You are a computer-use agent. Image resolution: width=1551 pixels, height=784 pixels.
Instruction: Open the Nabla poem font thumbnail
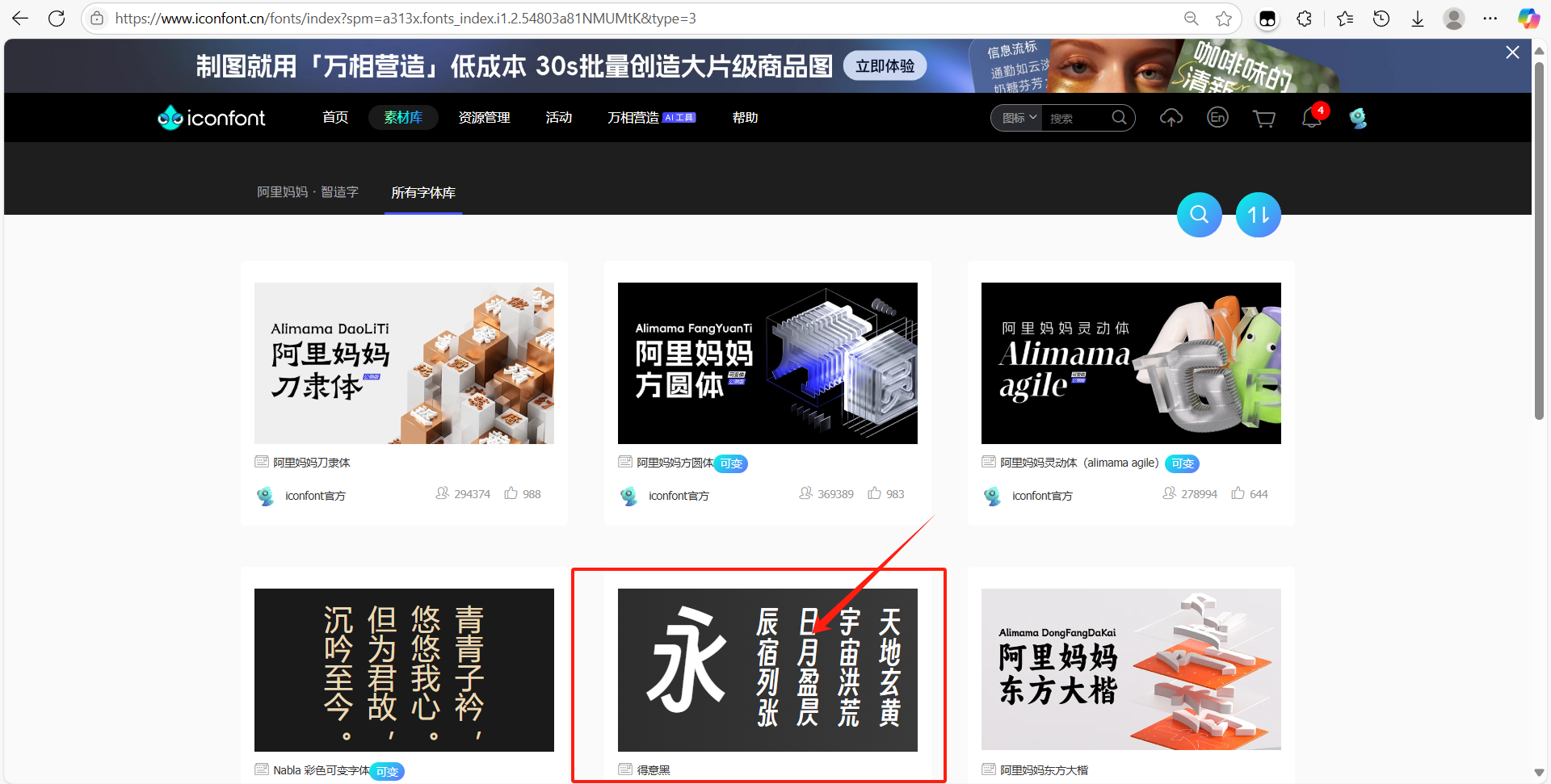(x=404, y=670)
